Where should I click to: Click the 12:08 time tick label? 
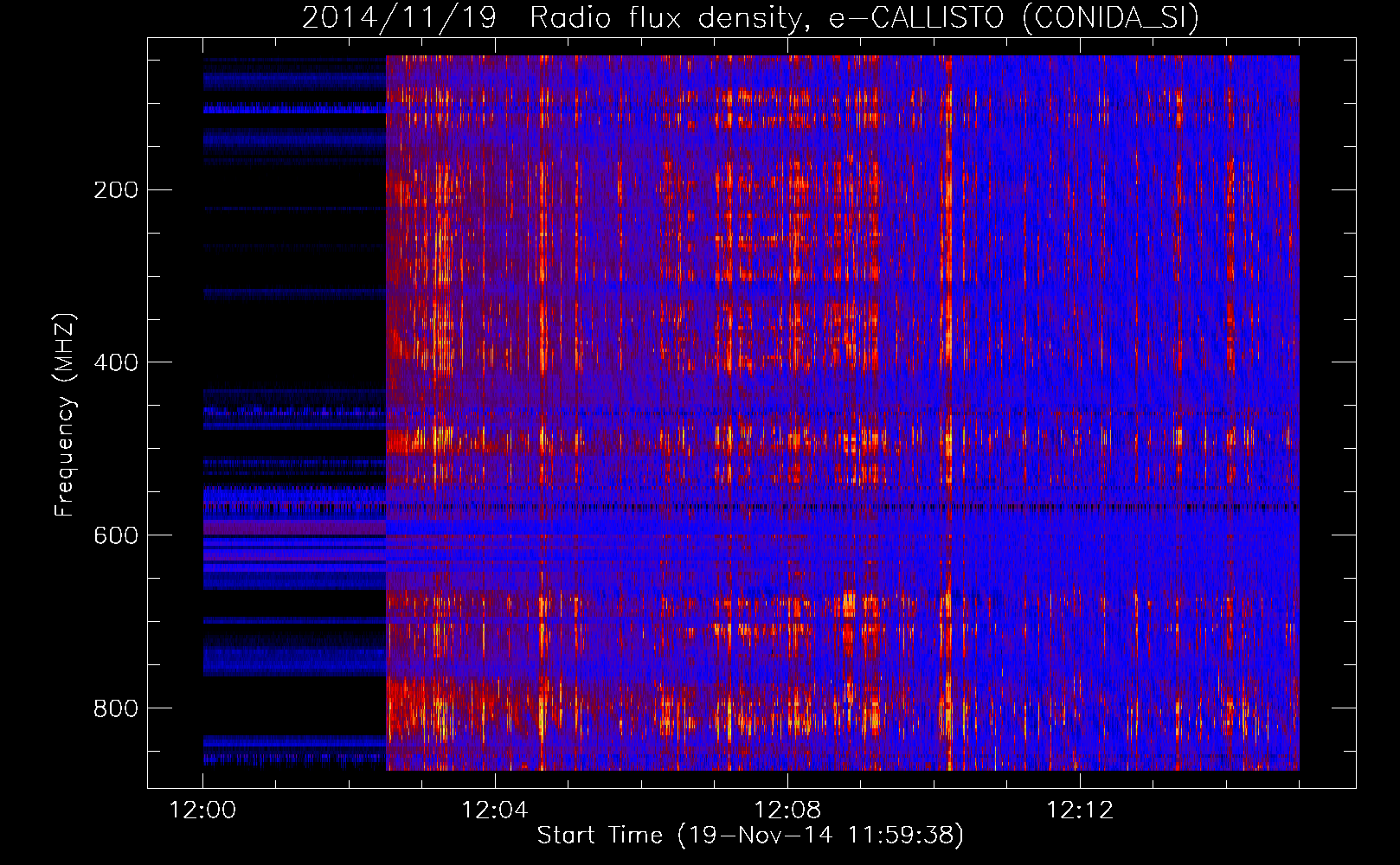click(787, 811)
